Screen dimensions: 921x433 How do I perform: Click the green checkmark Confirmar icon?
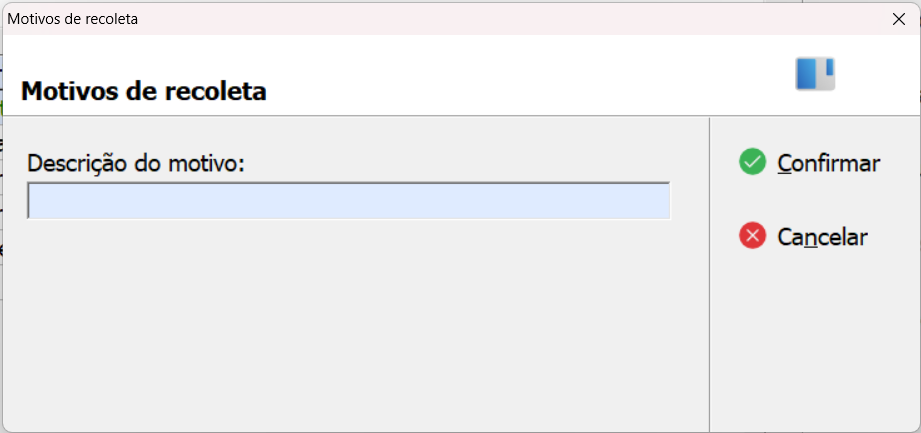pos(752,162)
